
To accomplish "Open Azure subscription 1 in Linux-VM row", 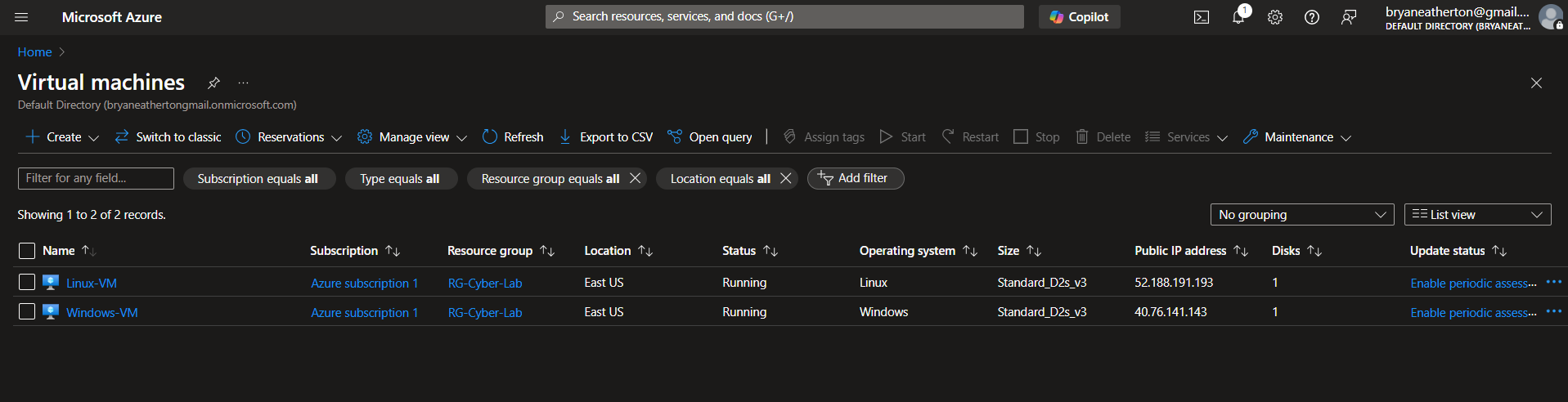I will 365,283.
